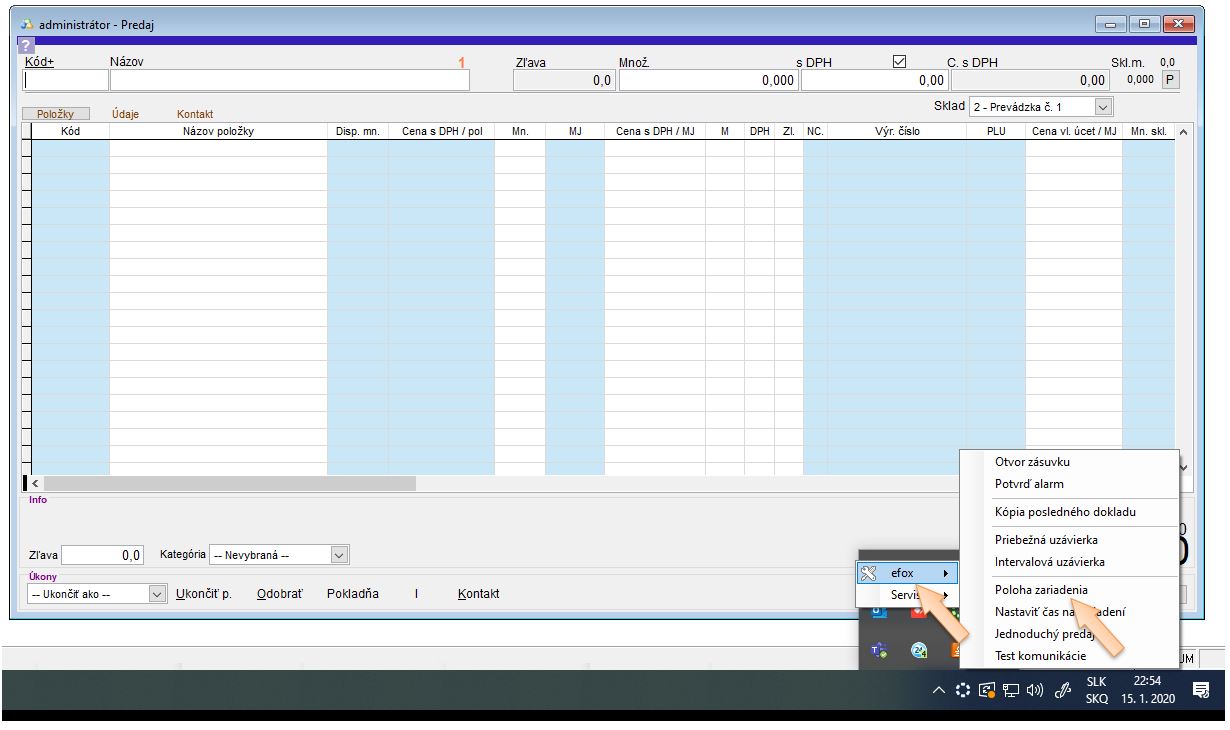The height and width of the screenshot is (730, 1230).
Task: Click the Pokladňa button
Action: click(x=353, y=594)
